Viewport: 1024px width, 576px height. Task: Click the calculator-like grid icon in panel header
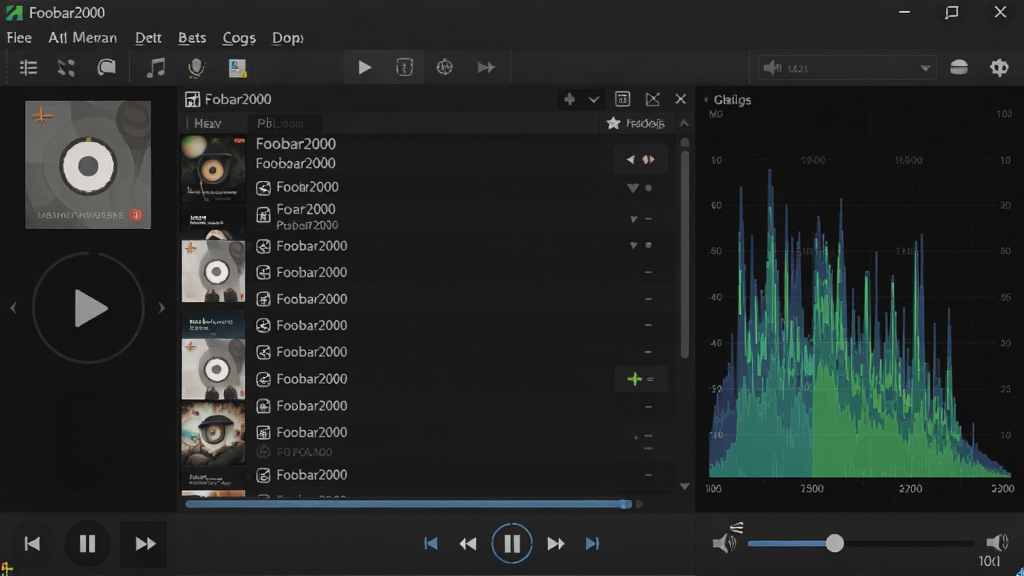(x=622, y=99)
